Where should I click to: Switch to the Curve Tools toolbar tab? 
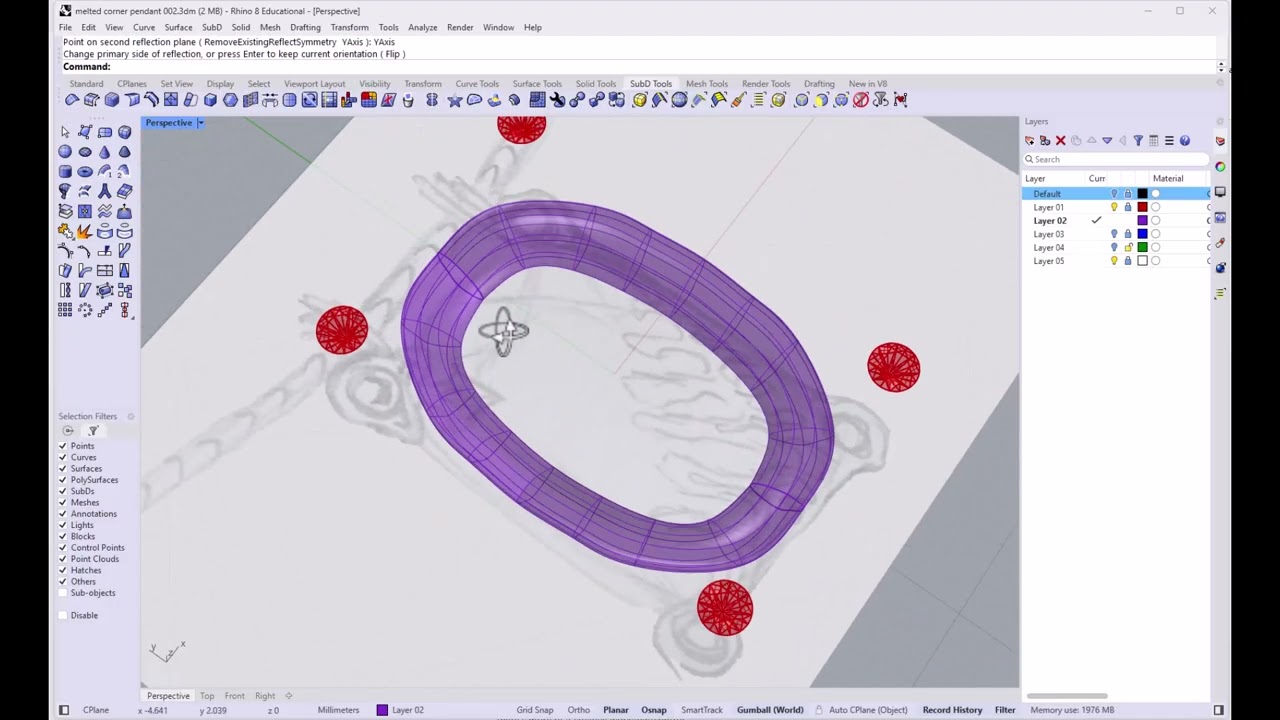tap(477, 84)
